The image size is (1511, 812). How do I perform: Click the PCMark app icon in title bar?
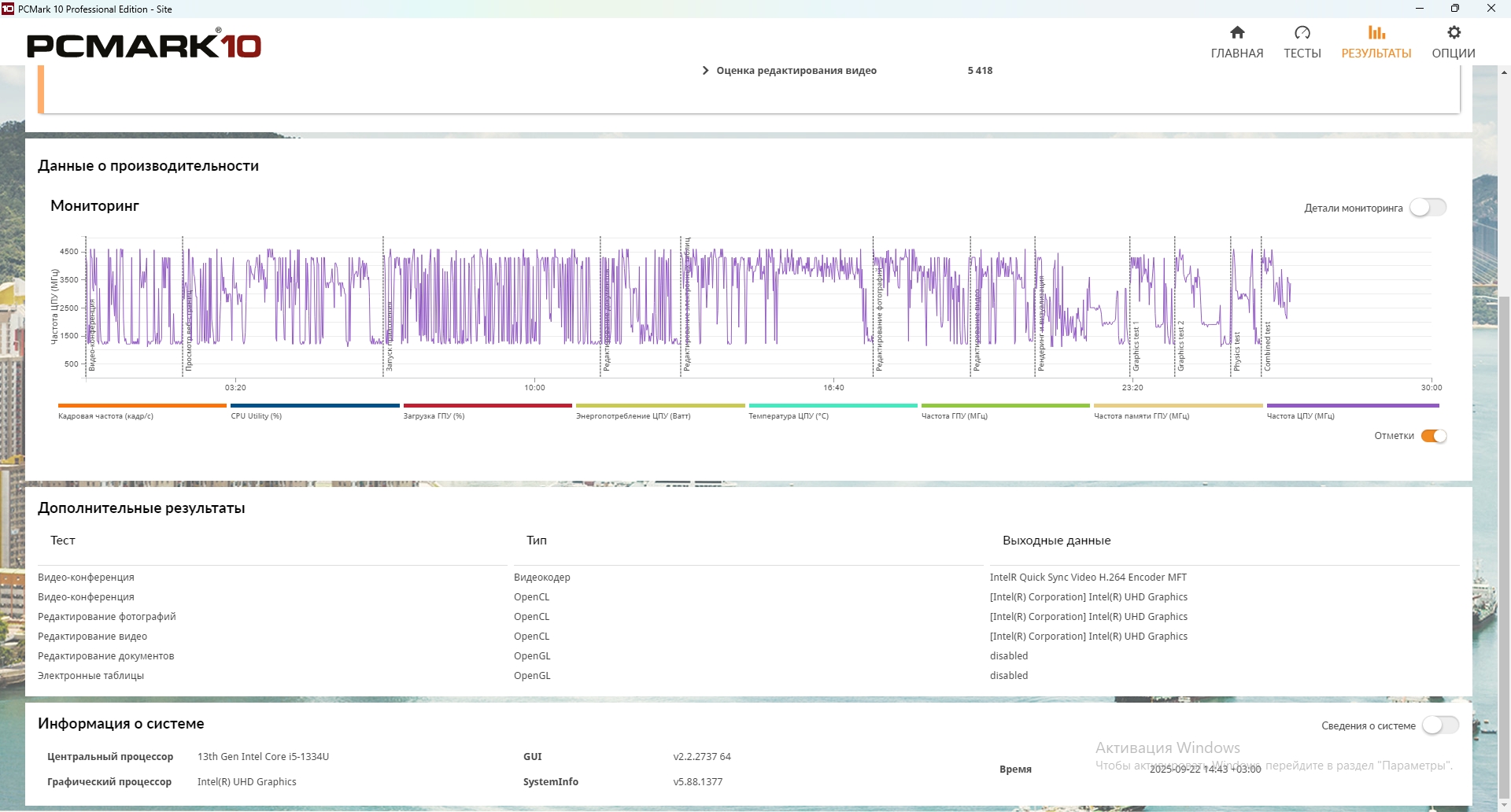pos(9,9)
